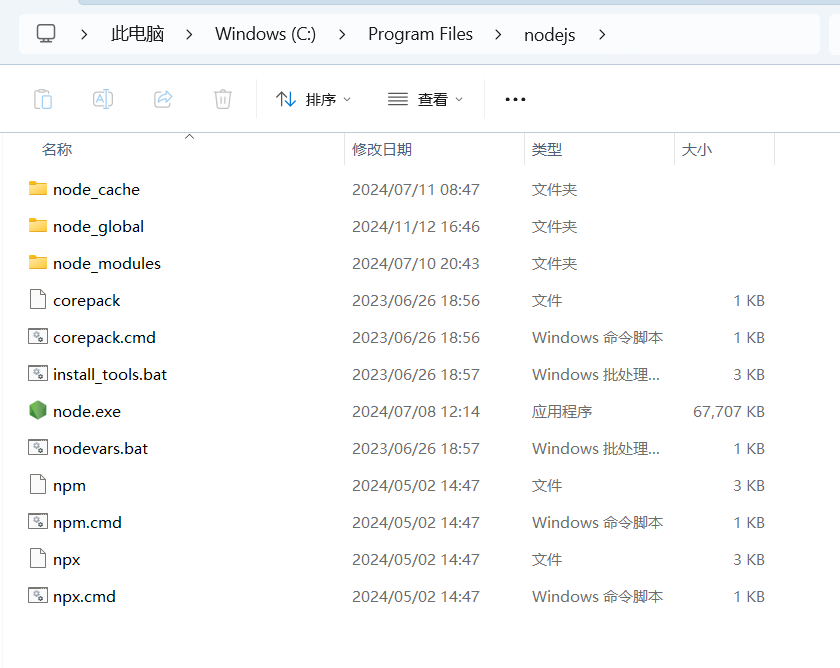Click the date 2024/07/11 08:47
The width and height of the screenshot is (840, 668).
416,190
